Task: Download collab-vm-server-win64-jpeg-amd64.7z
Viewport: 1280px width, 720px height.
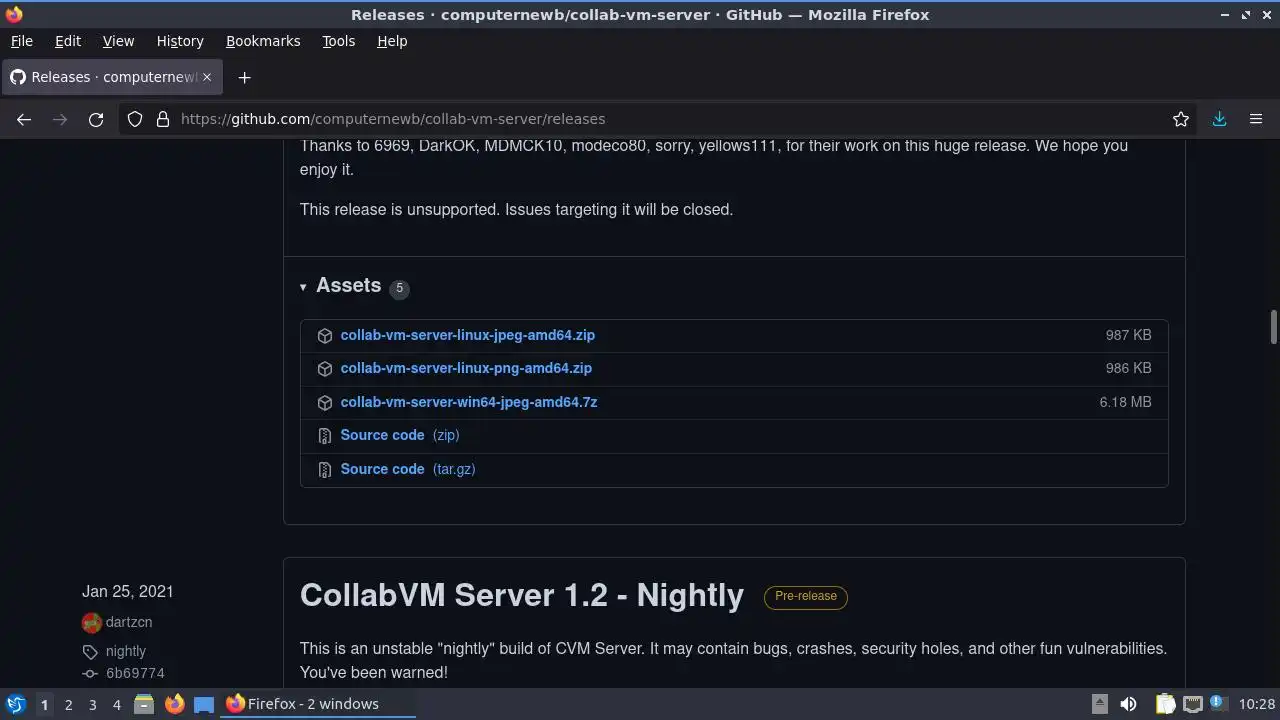Action: pos(469,402)
